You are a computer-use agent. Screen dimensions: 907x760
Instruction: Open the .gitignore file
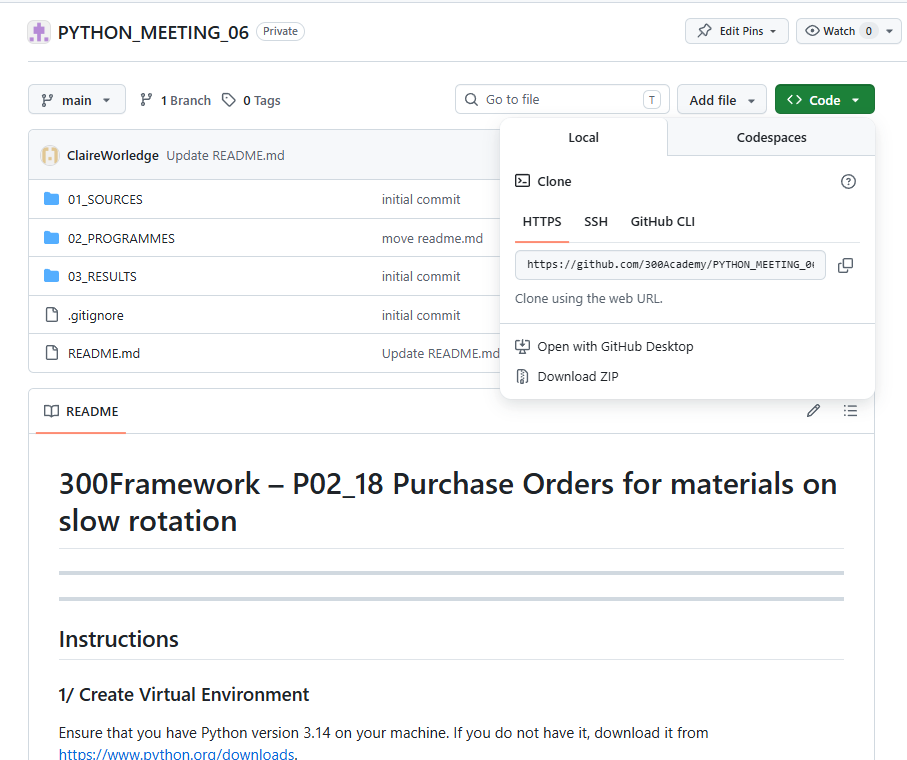click(96, 315)
